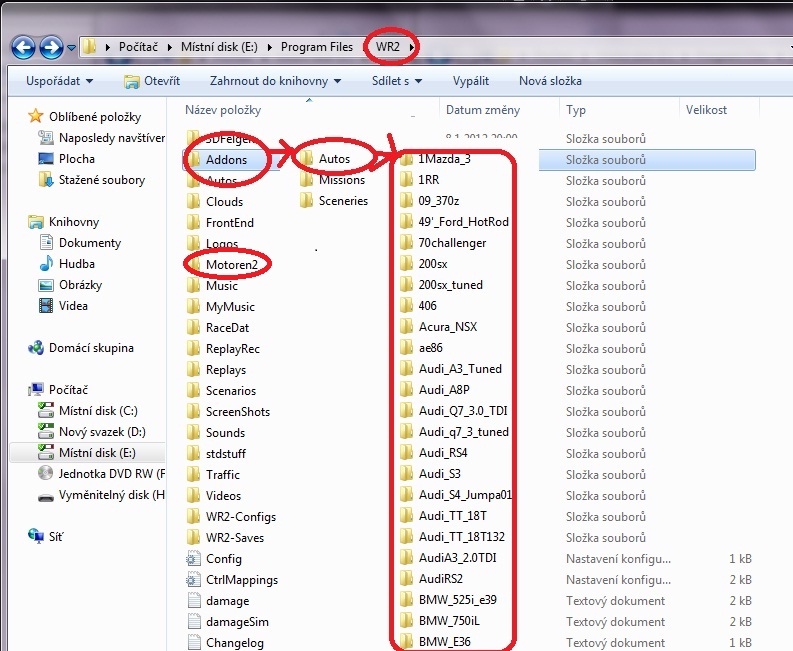The height and width of the screenshot is (651, 793).
Task: Open the Hudba music library
Action: coord(76,264)
